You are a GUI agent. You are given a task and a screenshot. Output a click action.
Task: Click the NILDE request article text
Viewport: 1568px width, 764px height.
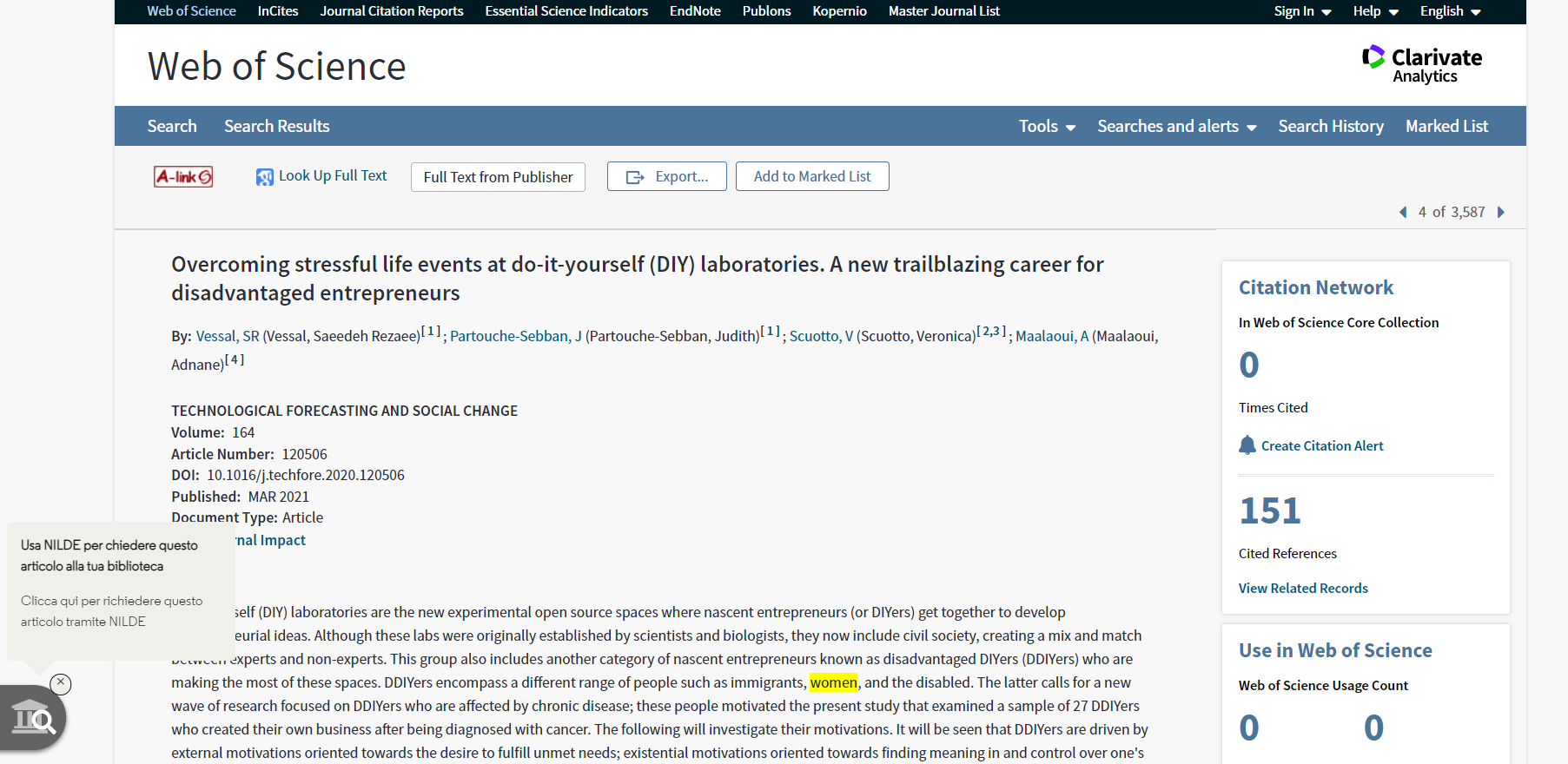[x=111, y=611]
